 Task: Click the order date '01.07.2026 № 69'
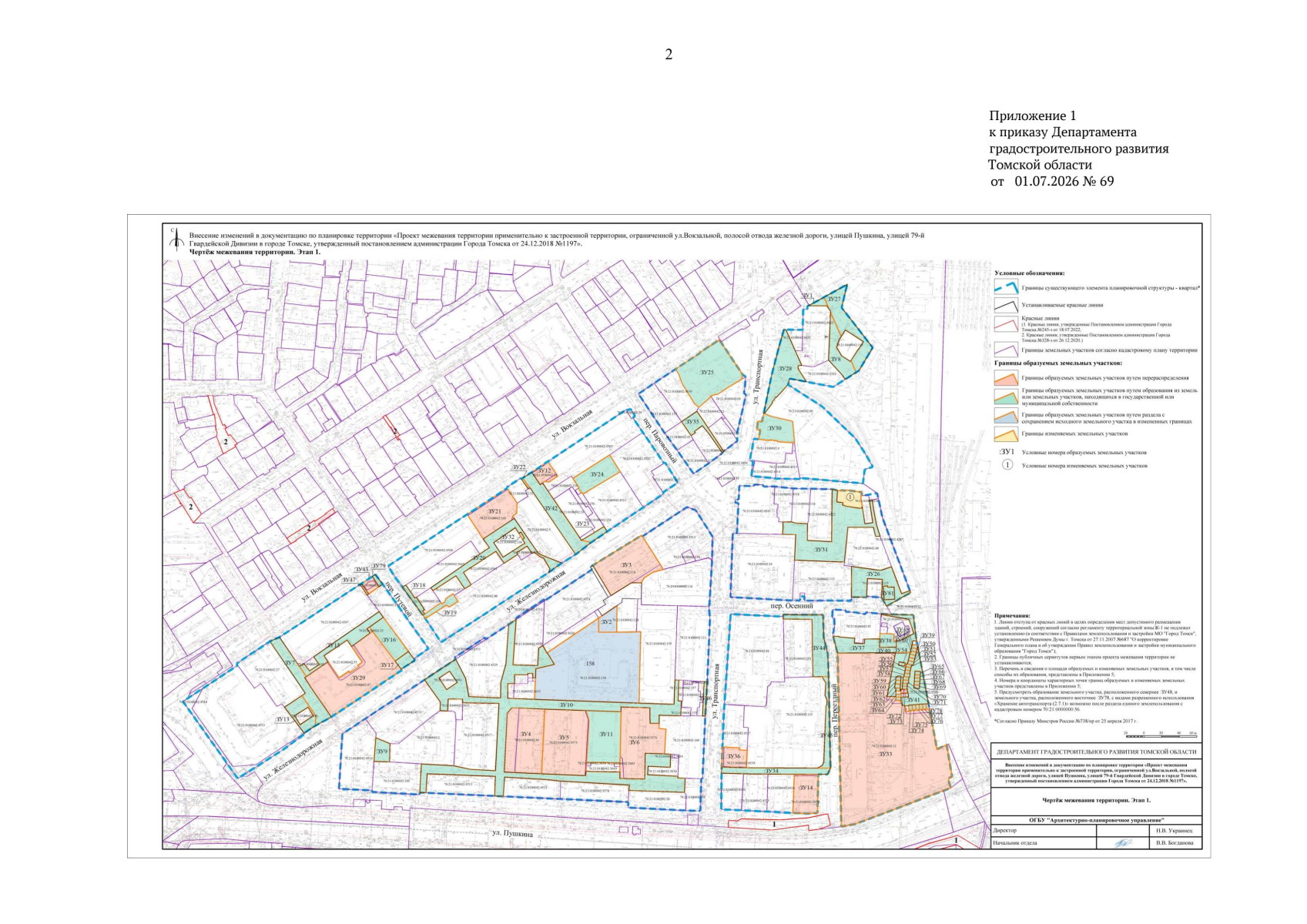(x=1064, y=182)
